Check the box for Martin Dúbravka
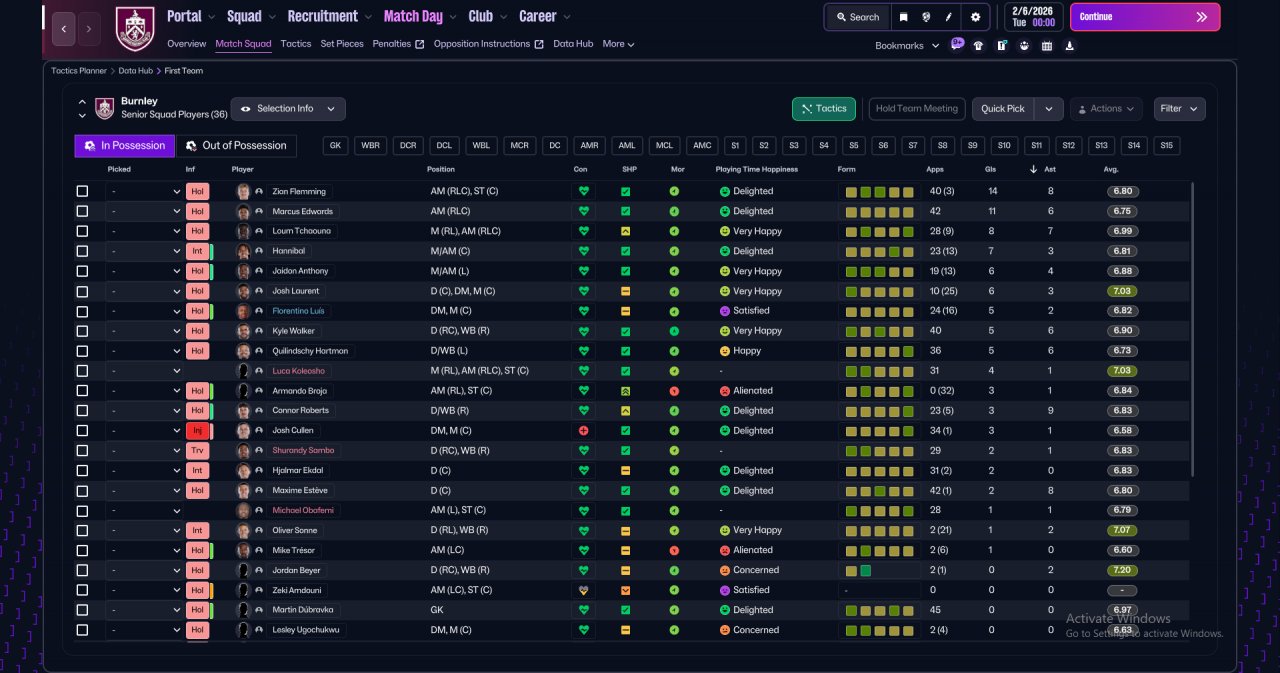The height and width of the screenshot is (673, 1280). 82,610
